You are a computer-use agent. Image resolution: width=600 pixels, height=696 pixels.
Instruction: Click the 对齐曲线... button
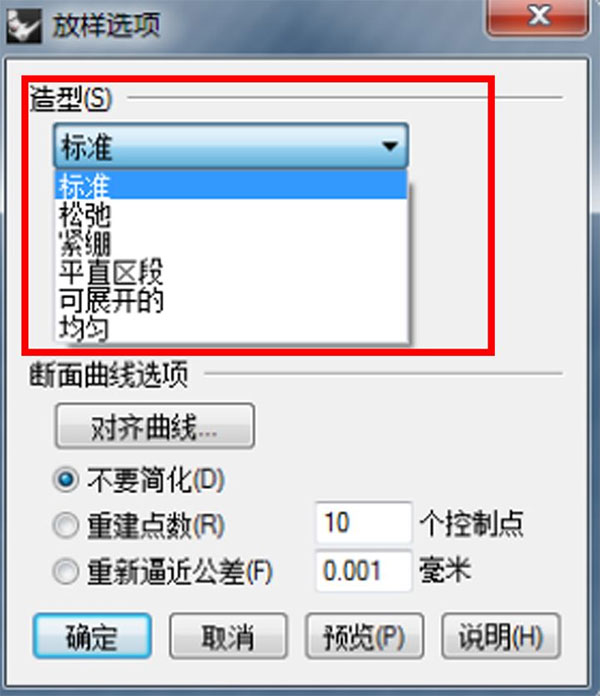[x=155, y=426]
